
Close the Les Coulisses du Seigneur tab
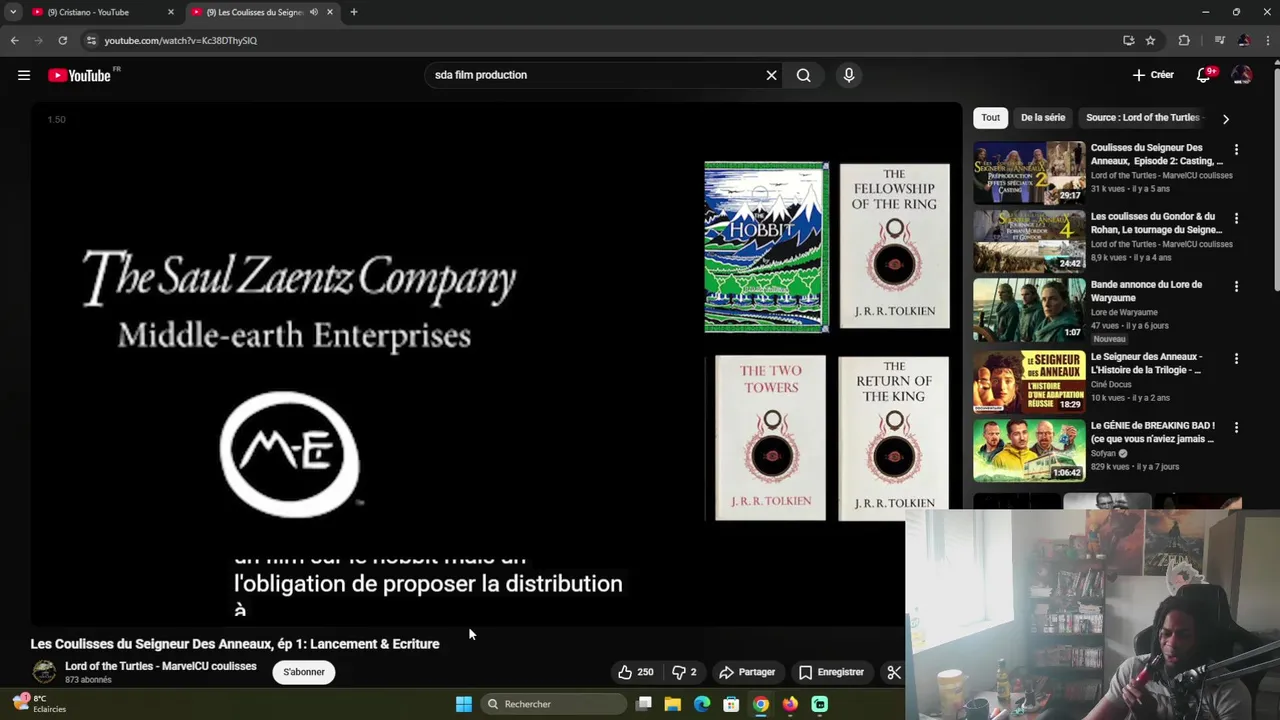(329, 12)
